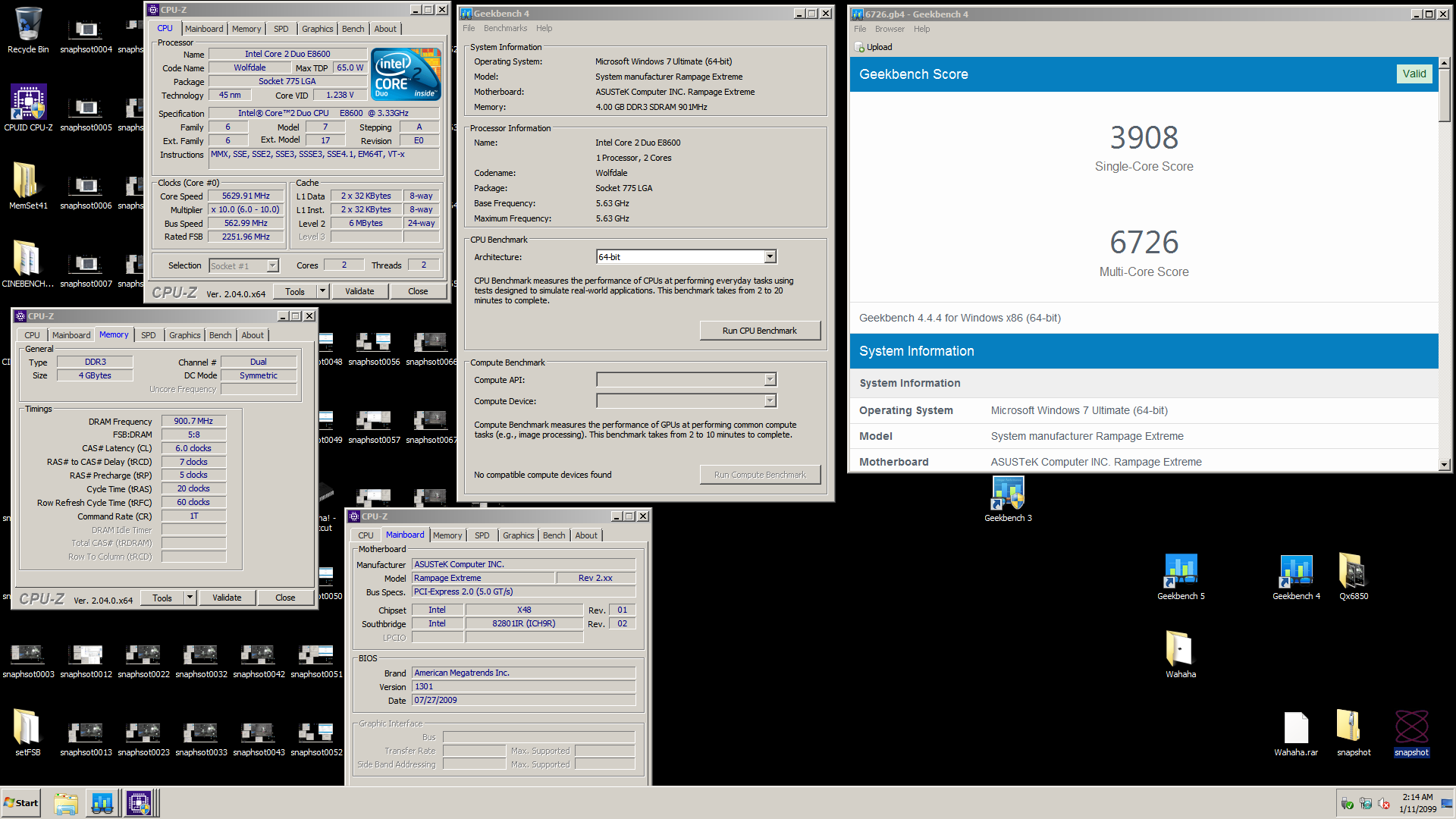Open the Qx6850 archive icon
Screen dimensions: 1456x819
1354,577
